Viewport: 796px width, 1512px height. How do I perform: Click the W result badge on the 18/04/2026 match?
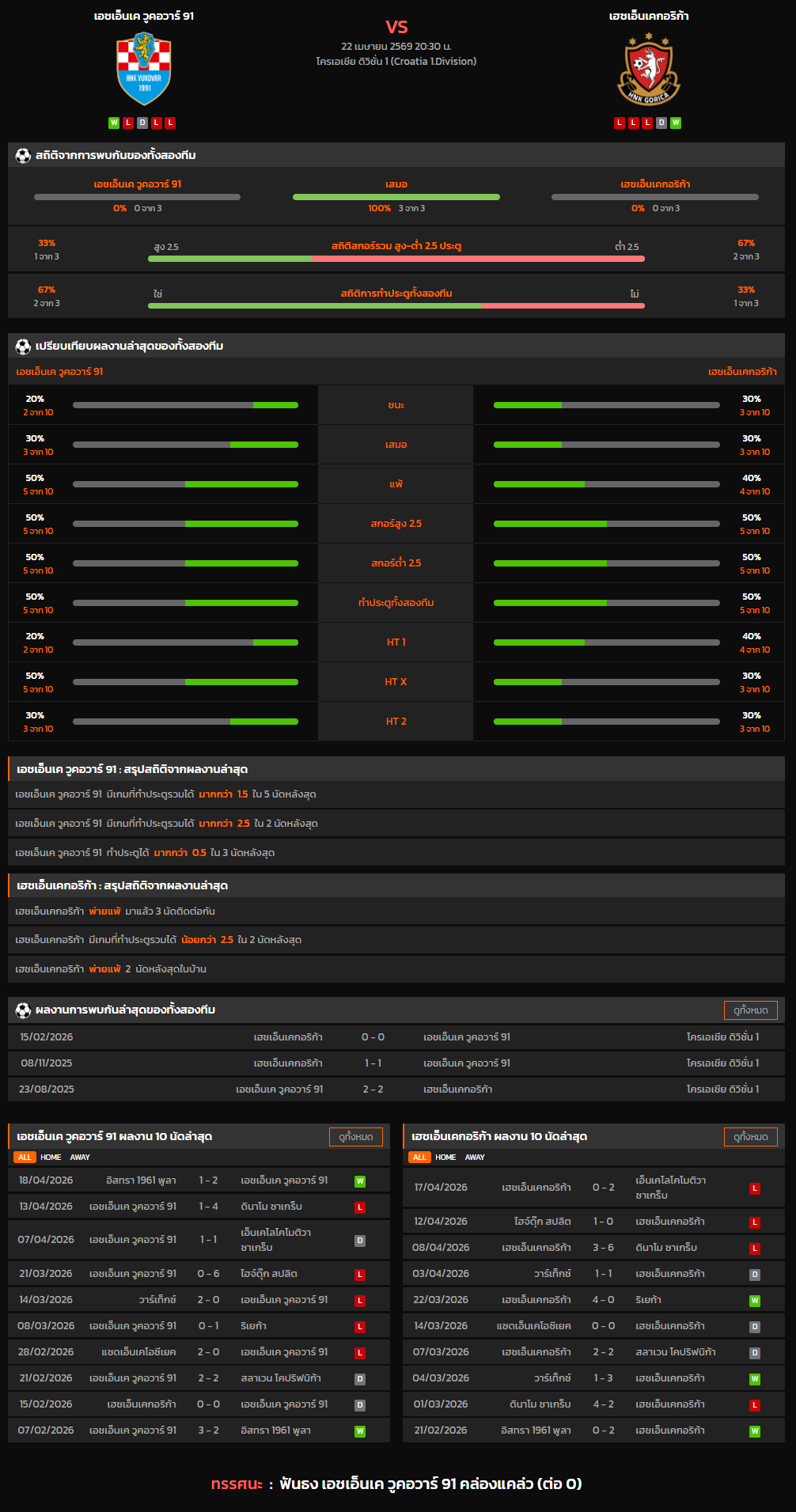360,1181
